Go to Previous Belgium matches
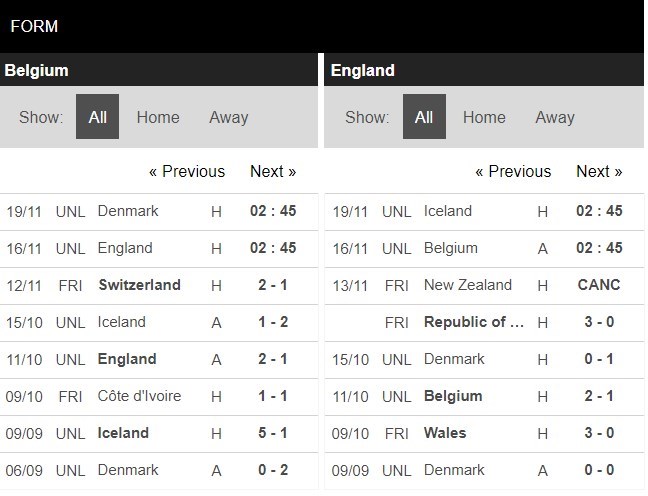Viewport: 648px width, 496px height. tap(187, 171)
